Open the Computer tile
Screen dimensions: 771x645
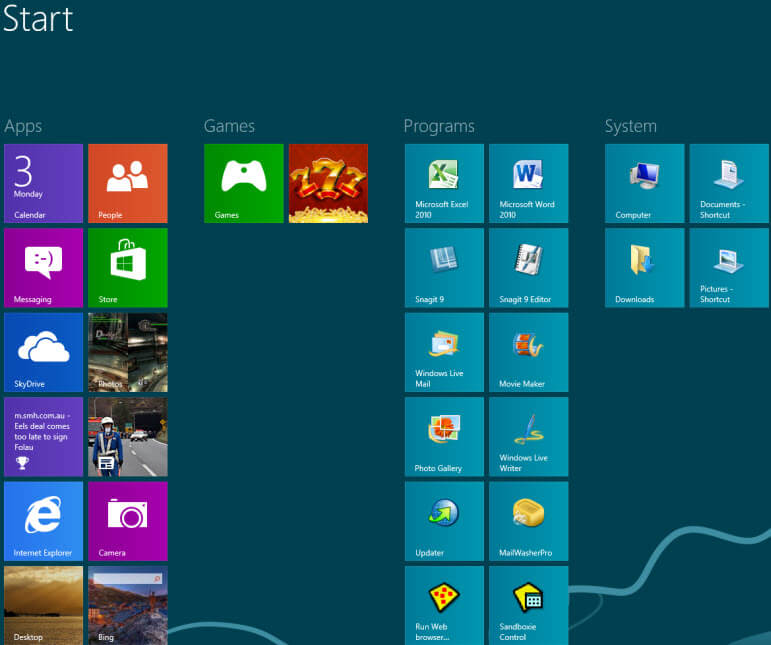(x=645, y=183)
